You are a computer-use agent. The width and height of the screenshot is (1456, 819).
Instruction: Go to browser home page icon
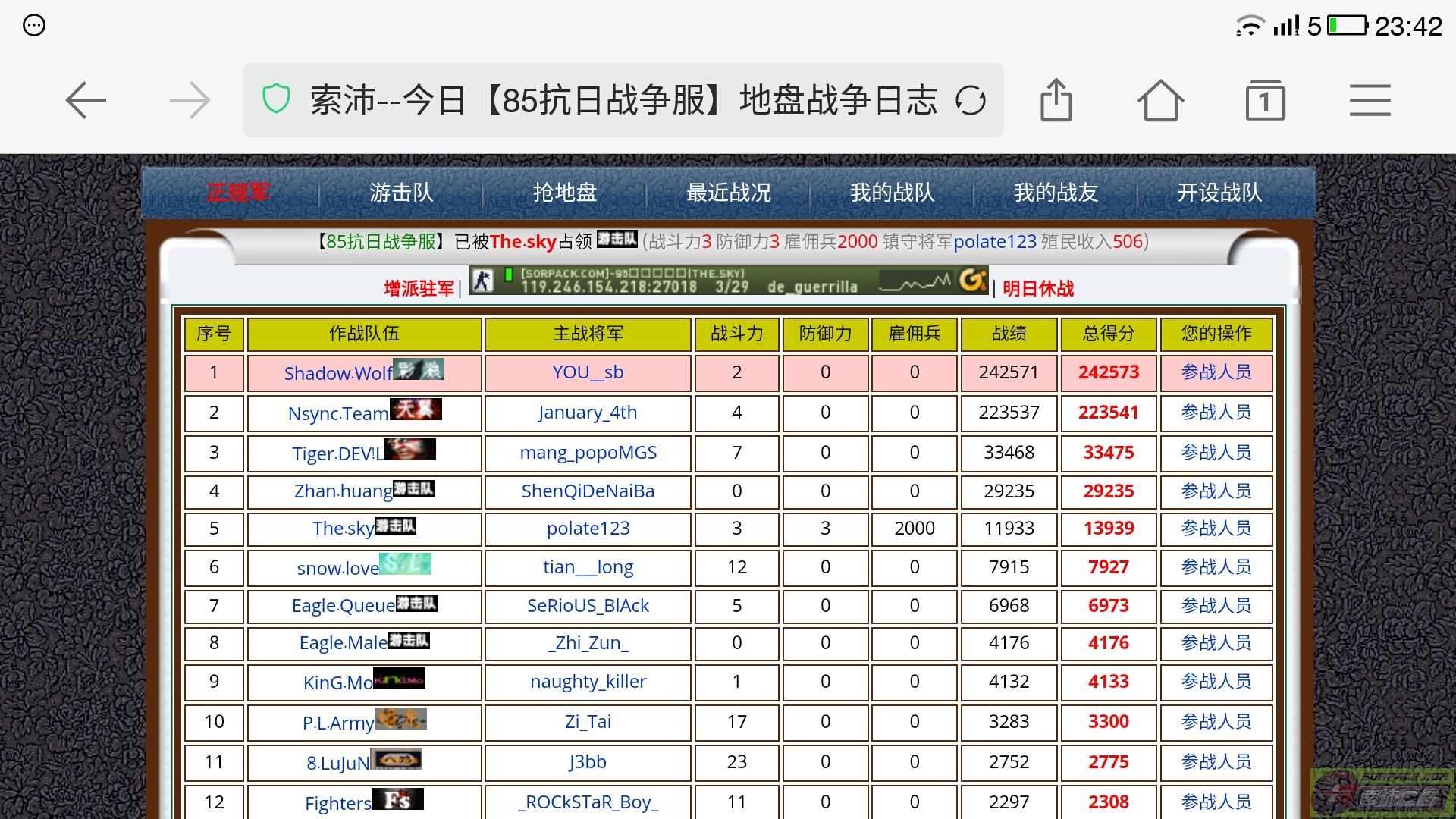1159,100
